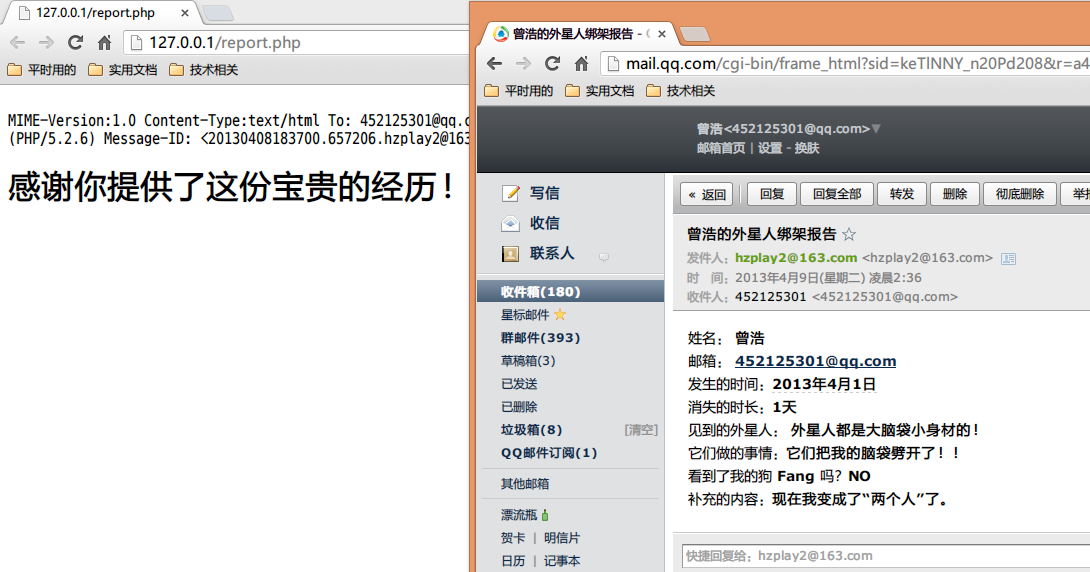Reload the mail.qq.com page

pos(553,64)
